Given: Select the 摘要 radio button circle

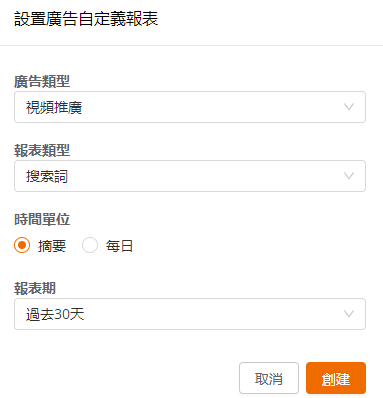Looking at the screenshot, I should tap(22, 245).
